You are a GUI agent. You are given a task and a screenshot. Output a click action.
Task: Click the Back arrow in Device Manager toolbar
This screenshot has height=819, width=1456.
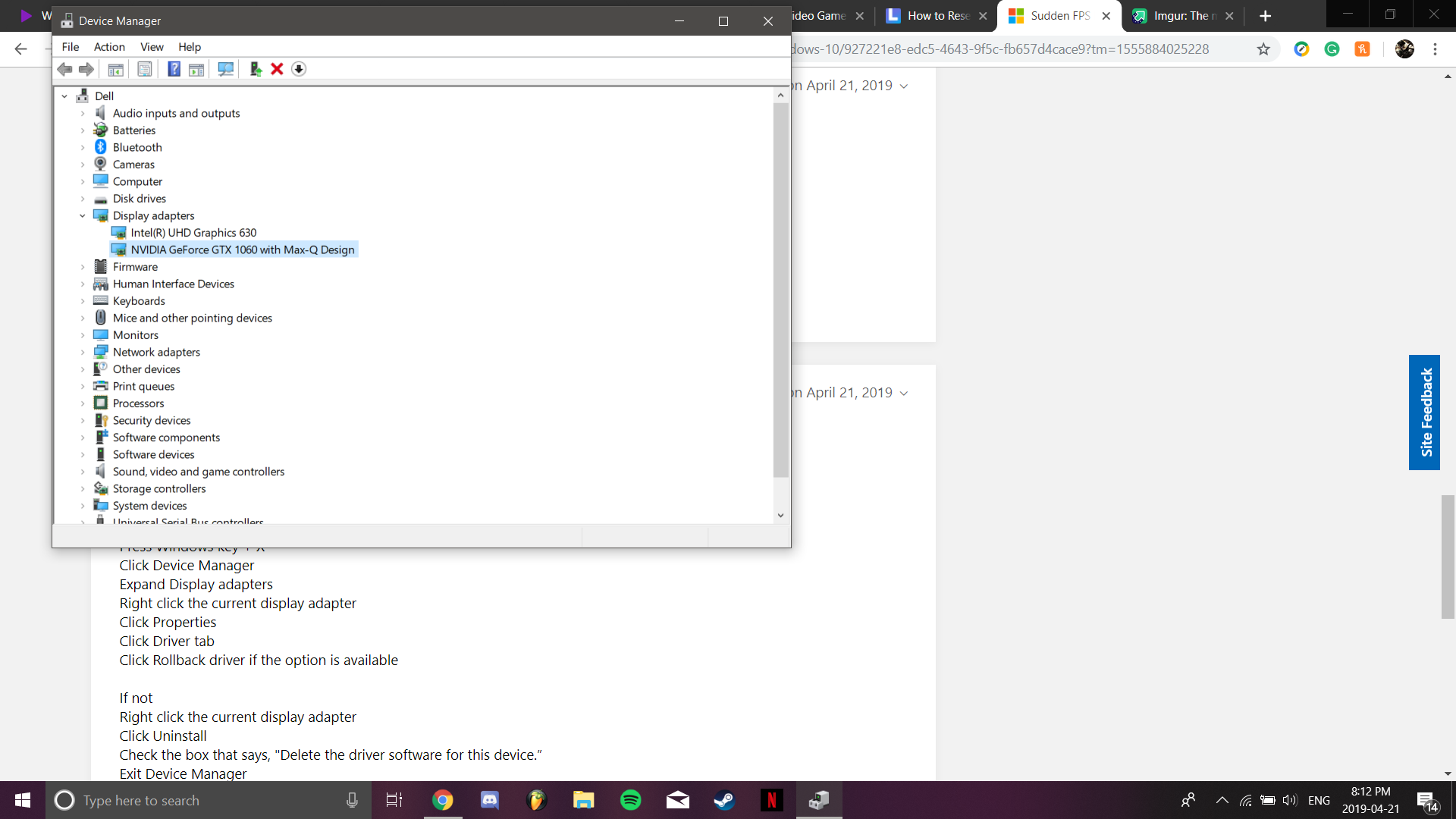(65, 69)
